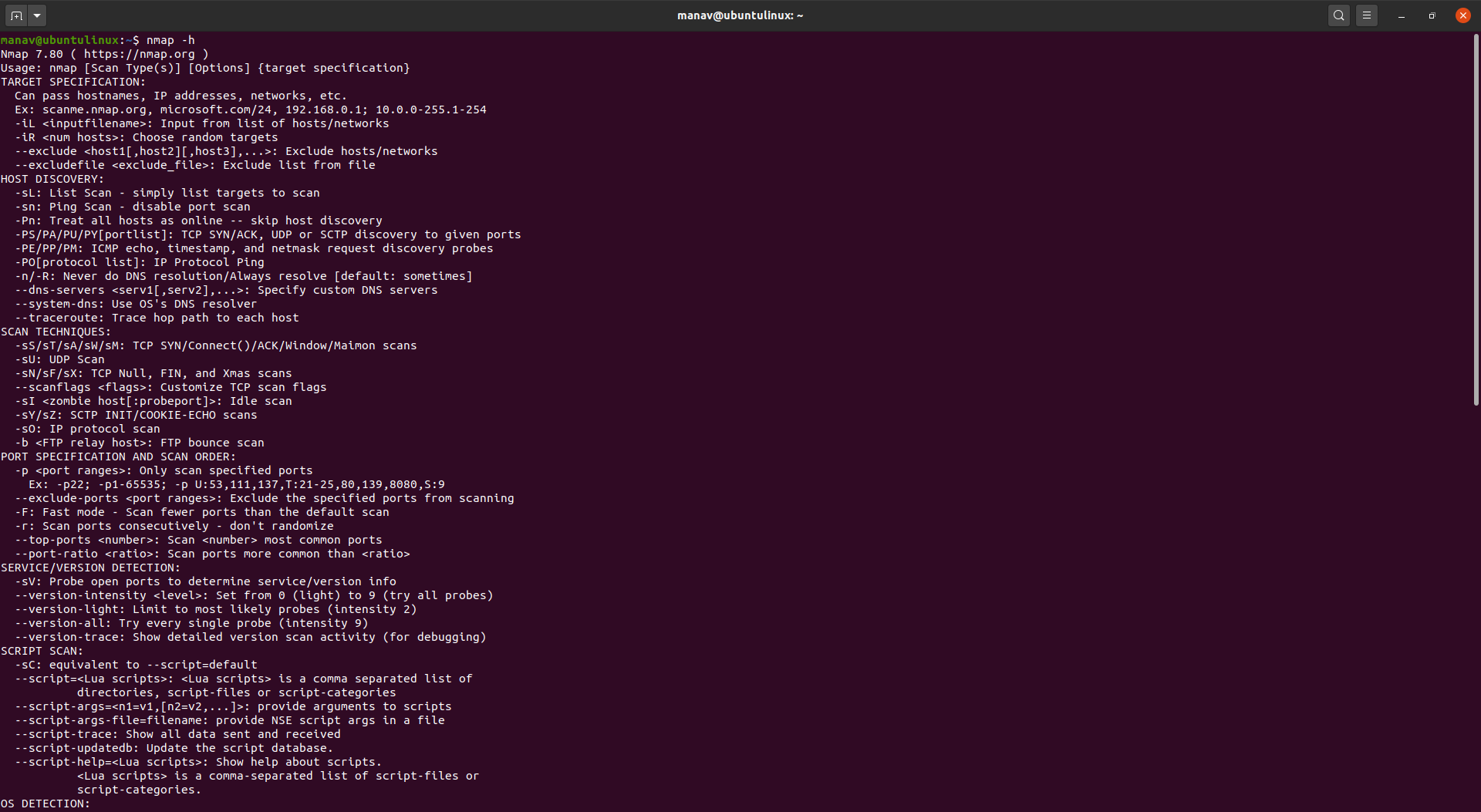The height and width of the screenshot is (812, 1481).
Task: Click the "-PE/PP/PM: ICMP echo" line
Action: (254, 248)
